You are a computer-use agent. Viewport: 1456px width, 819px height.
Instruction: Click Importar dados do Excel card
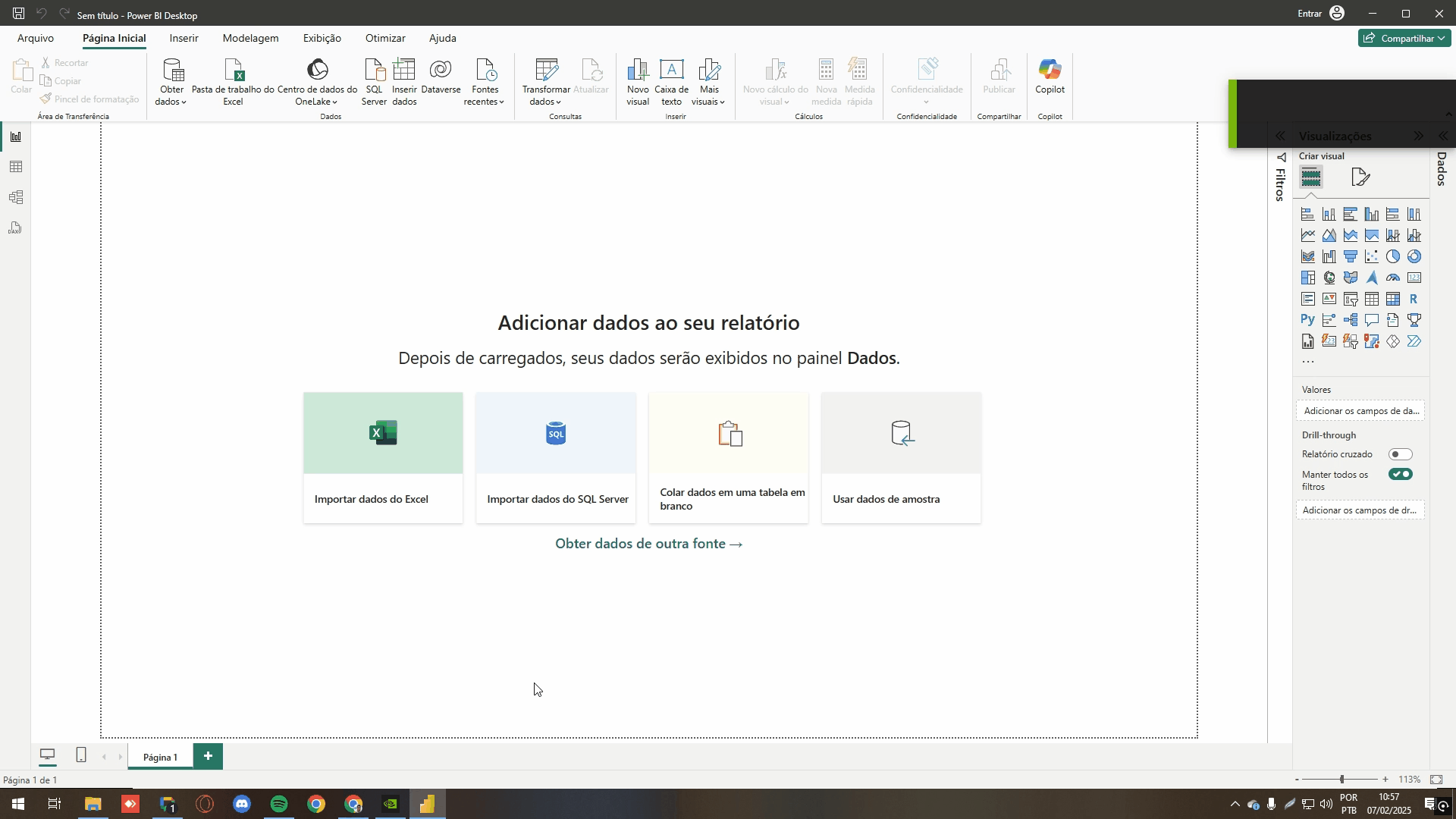click(383, 457)
